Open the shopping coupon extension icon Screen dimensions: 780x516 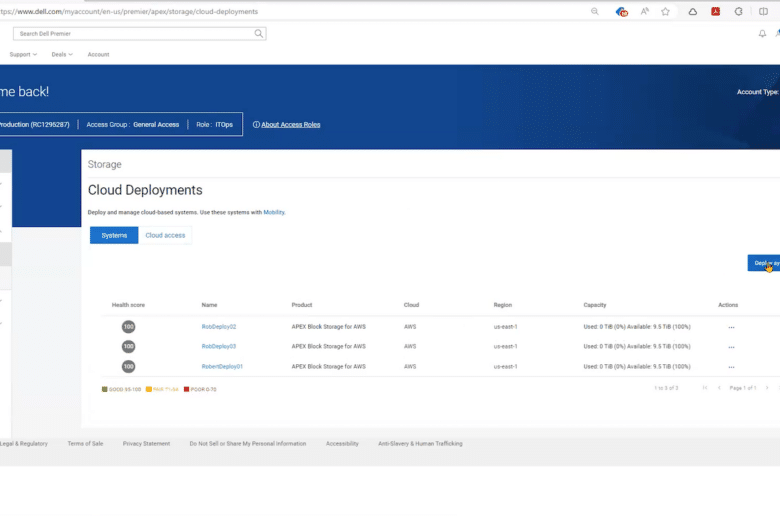(x=621, y=11)
